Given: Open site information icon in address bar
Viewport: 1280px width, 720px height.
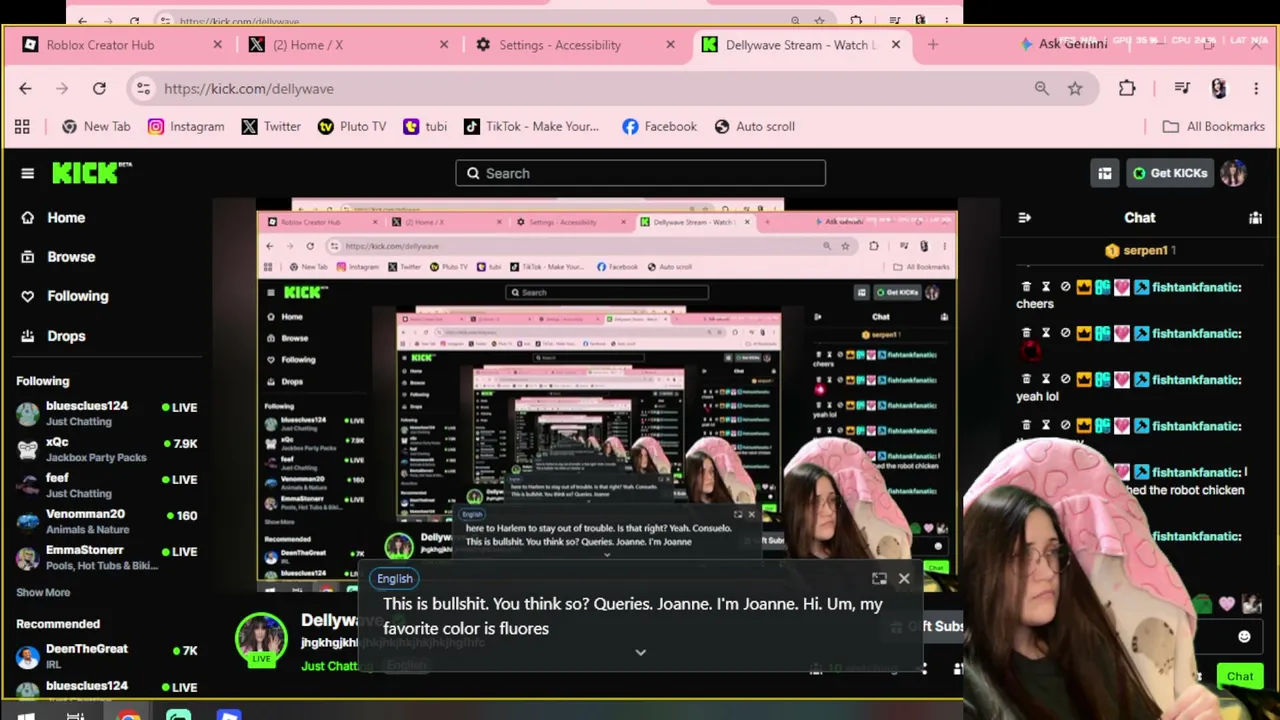Looking at the screenshot, I should pyautogui.click(x=143, y=88).
